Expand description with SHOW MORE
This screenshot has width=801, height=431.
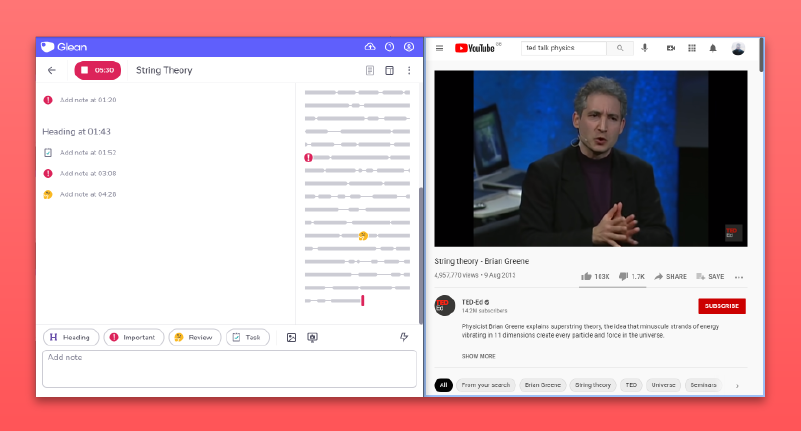point(478,355)
